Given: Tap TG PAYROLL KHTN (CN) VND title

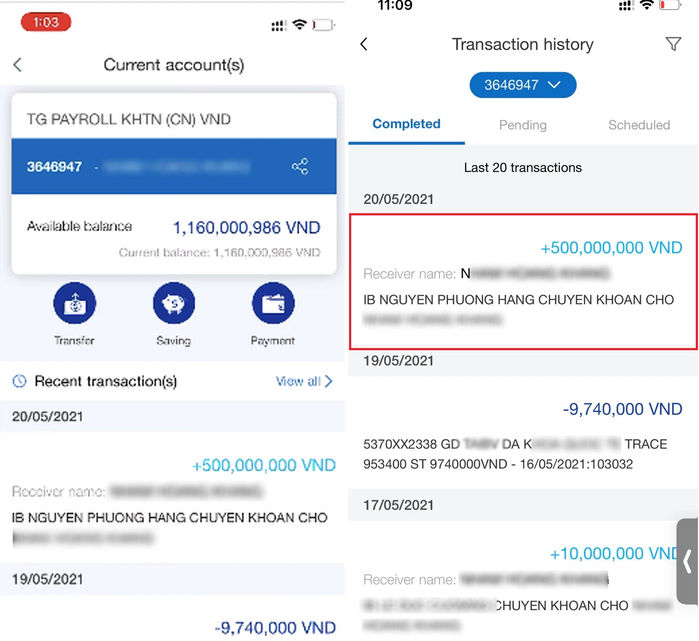Looking at the screenshot, I should [129, 119].
